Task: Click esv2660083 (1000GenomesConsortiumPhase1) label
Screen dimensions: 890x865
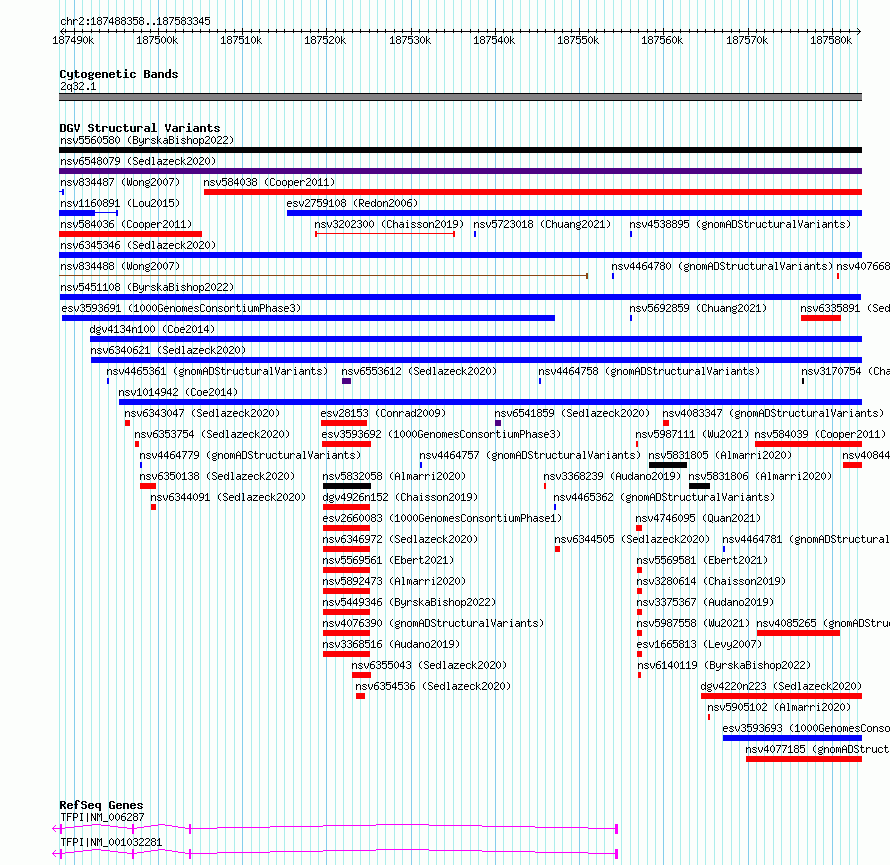Action: pos(442,518)
